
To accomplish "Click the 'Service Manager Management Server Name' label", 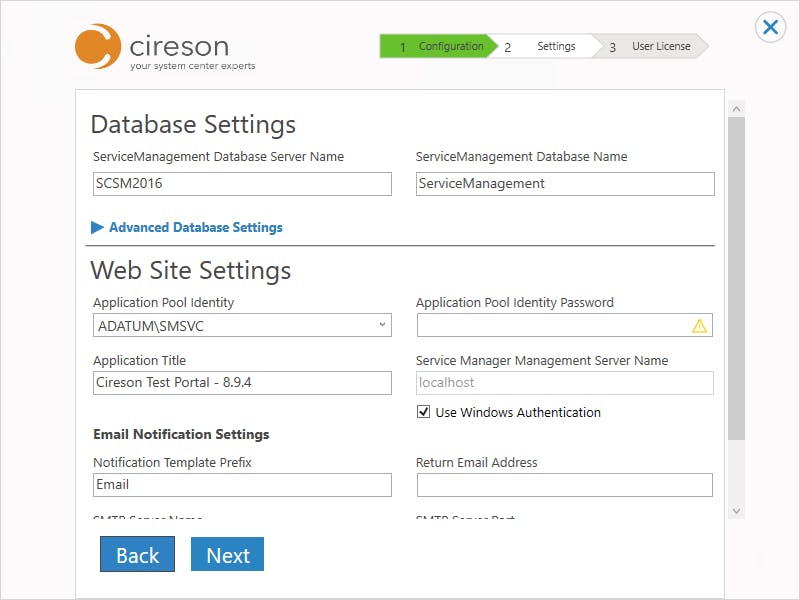I will point(542,361).
